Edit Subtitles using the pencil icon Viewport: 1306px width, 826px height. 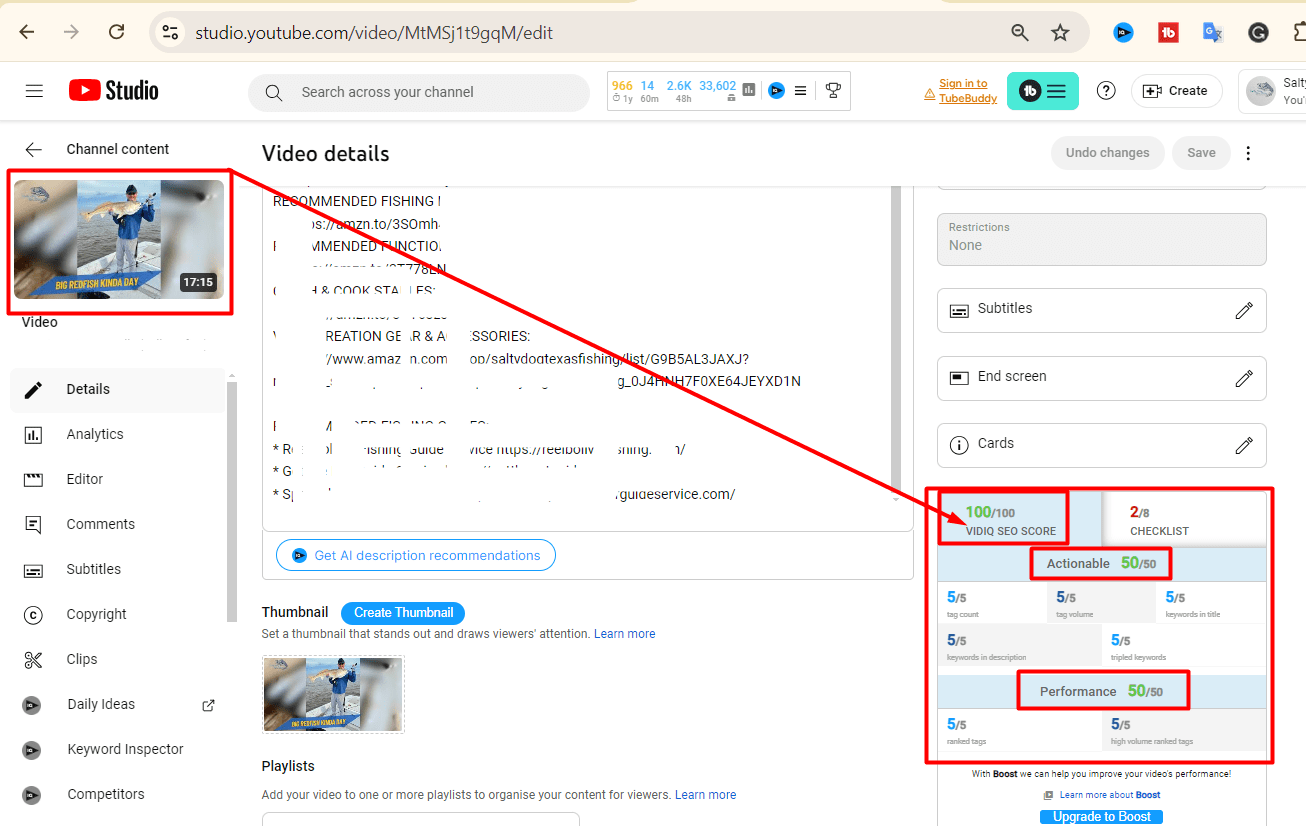(x=1244, y=310)
